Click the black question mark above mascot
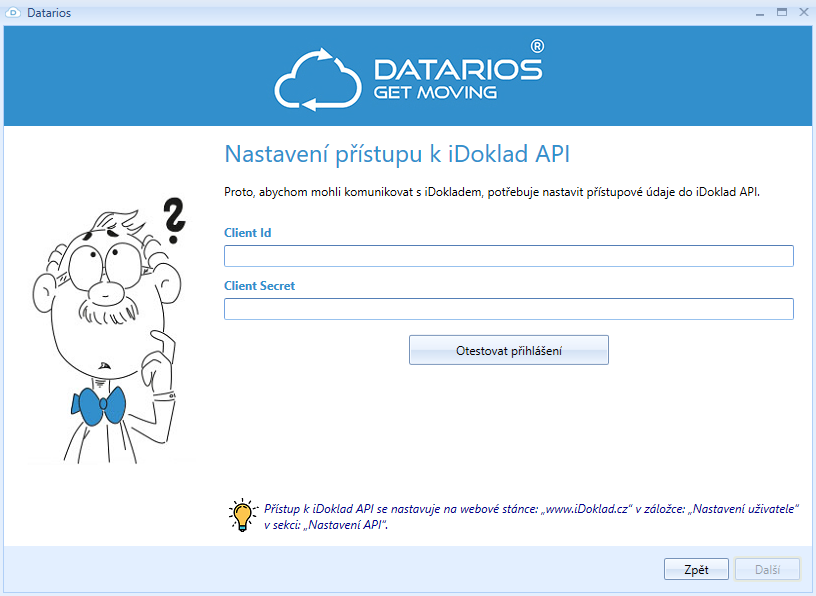Viewport: 816px width, 596px height. pos(174,221)
